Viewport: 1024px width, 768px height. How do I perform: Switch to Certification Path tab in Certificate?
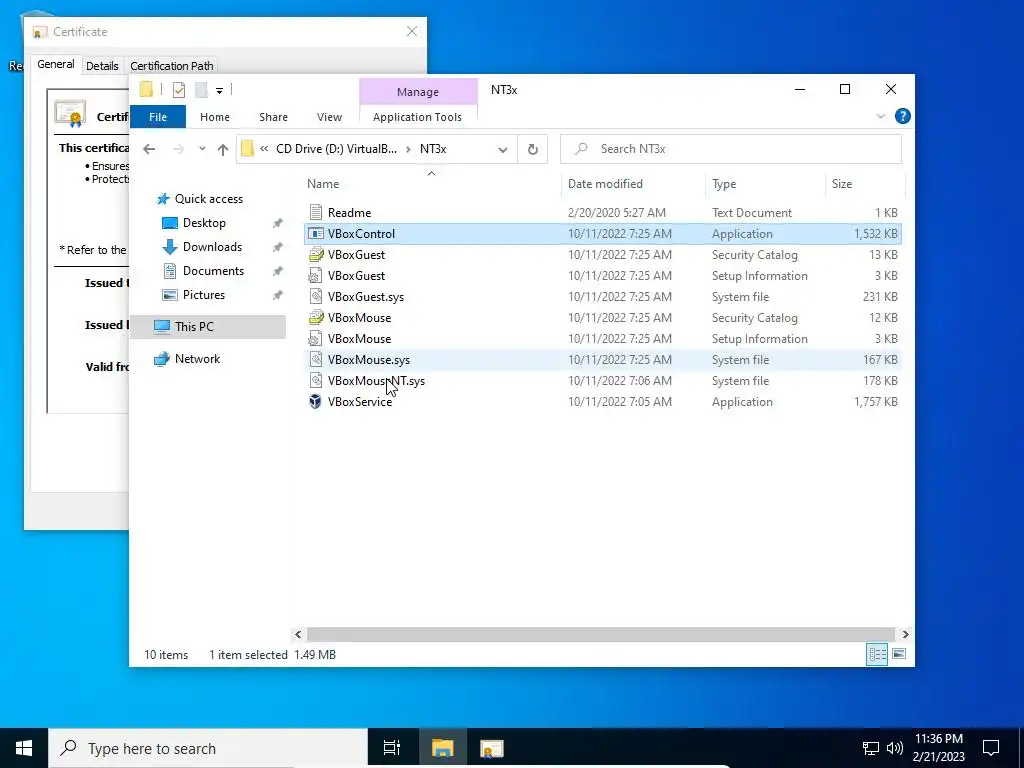click(172, 65)
